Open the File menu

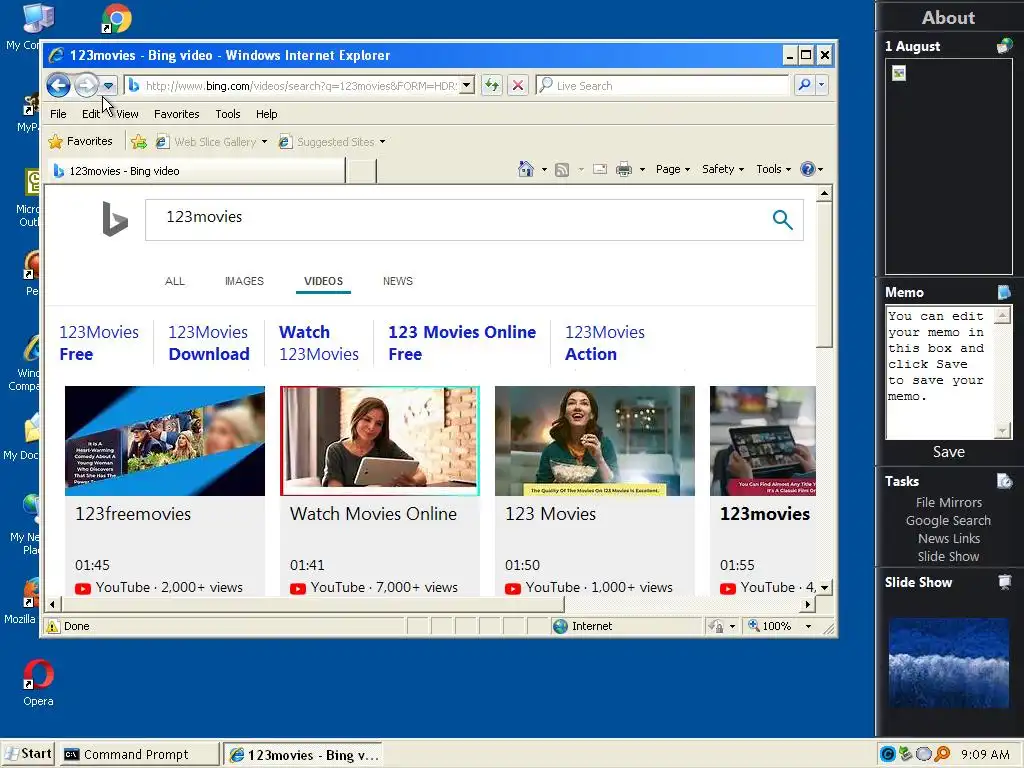coord(58,114)
